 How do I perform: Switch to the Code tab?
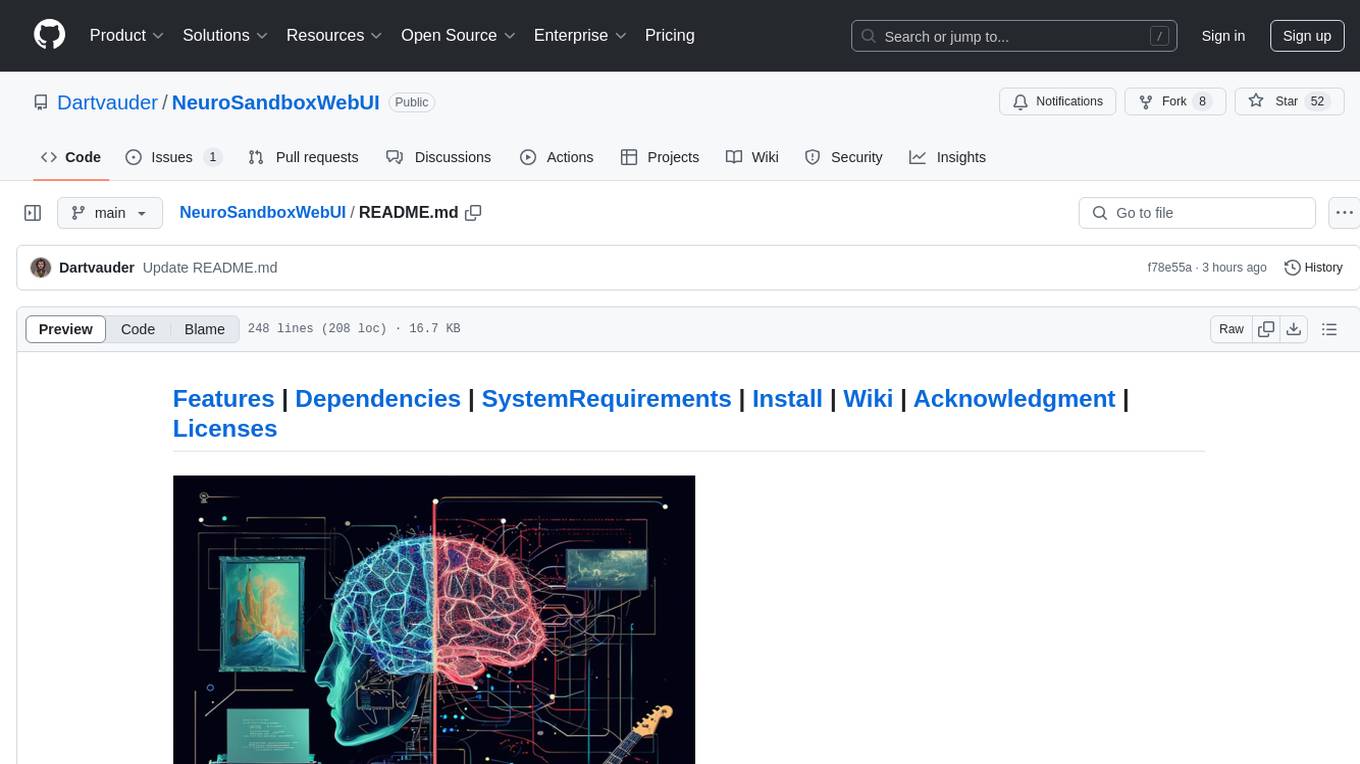(71, 157)
